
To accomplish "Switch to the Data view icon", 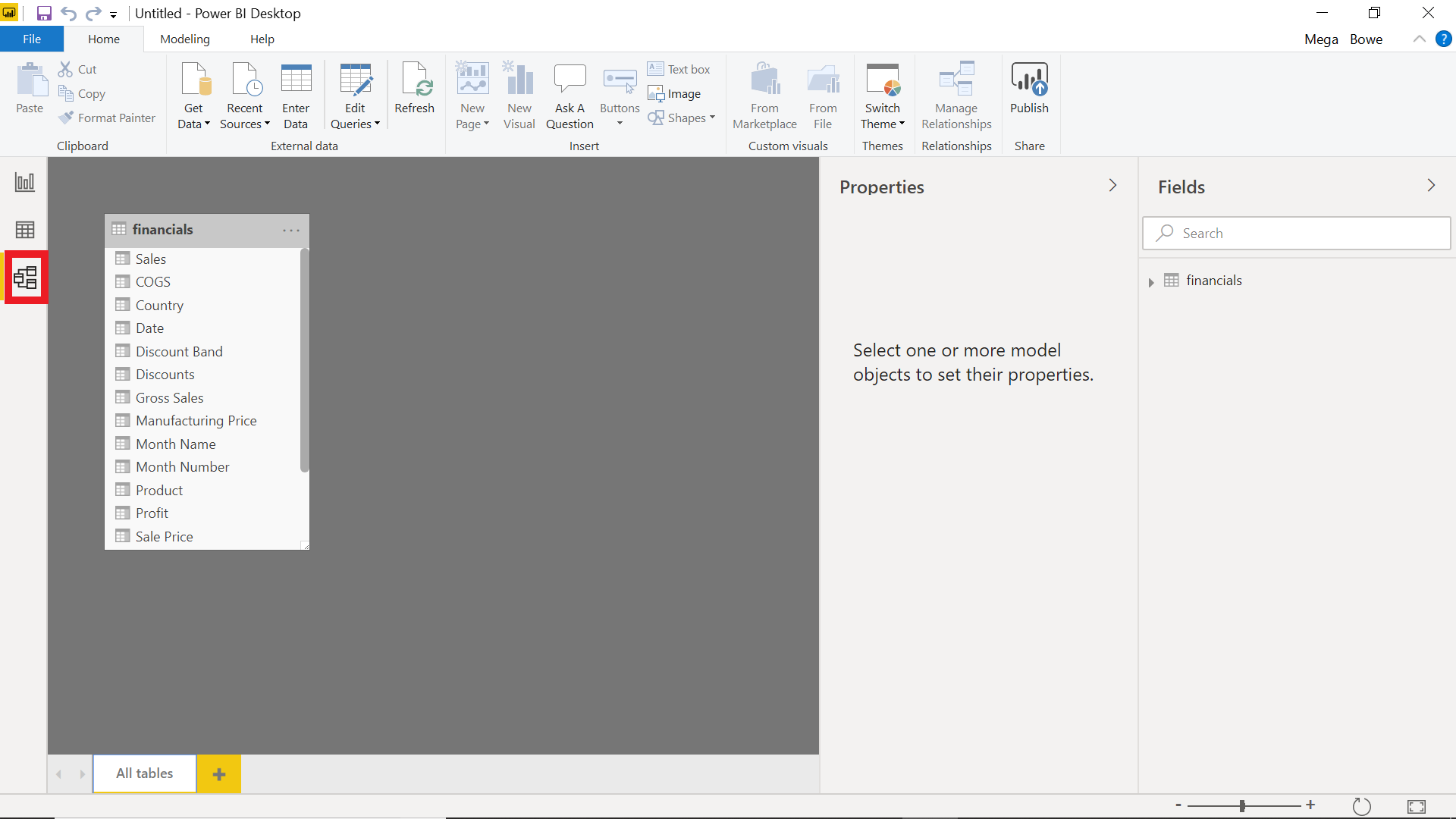I will (24, 230).
